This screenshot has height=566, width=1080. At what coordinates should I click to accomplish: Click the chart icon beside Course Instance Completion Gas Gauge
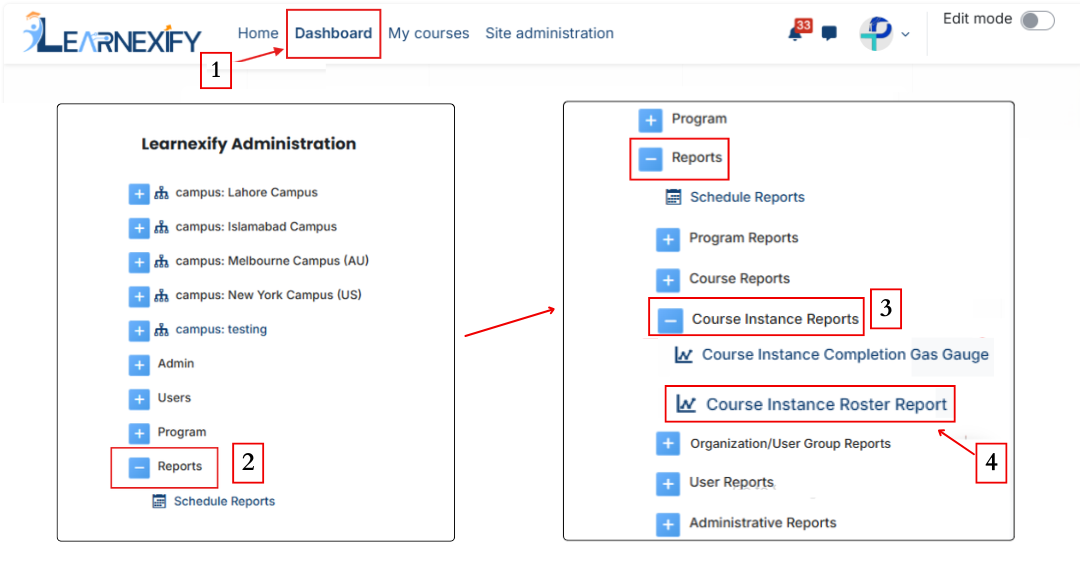[683, 355]
